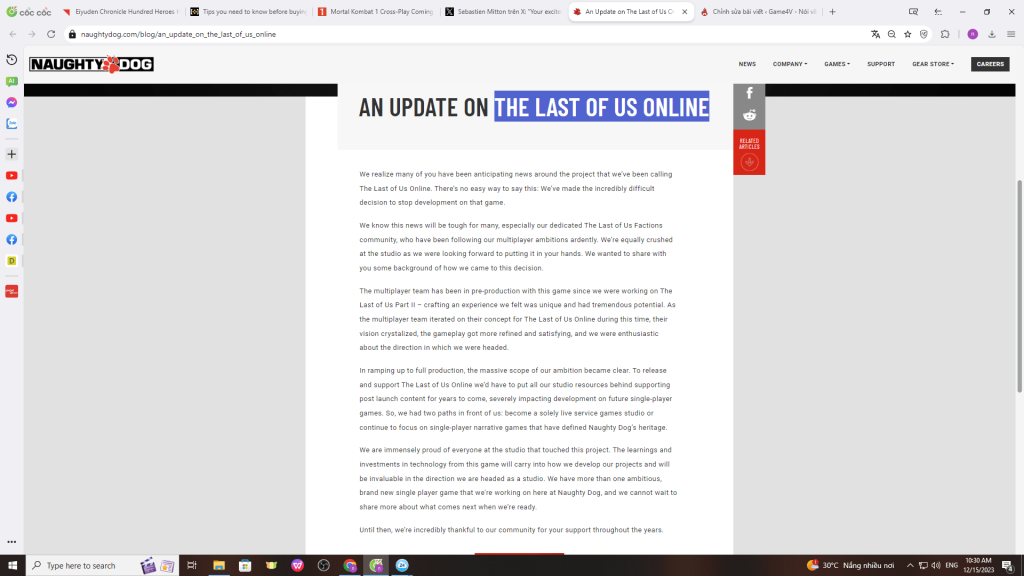This screenshot has height=576, width=1024.
Task: Open the GAMES dropdown
Action: point(836,63)
